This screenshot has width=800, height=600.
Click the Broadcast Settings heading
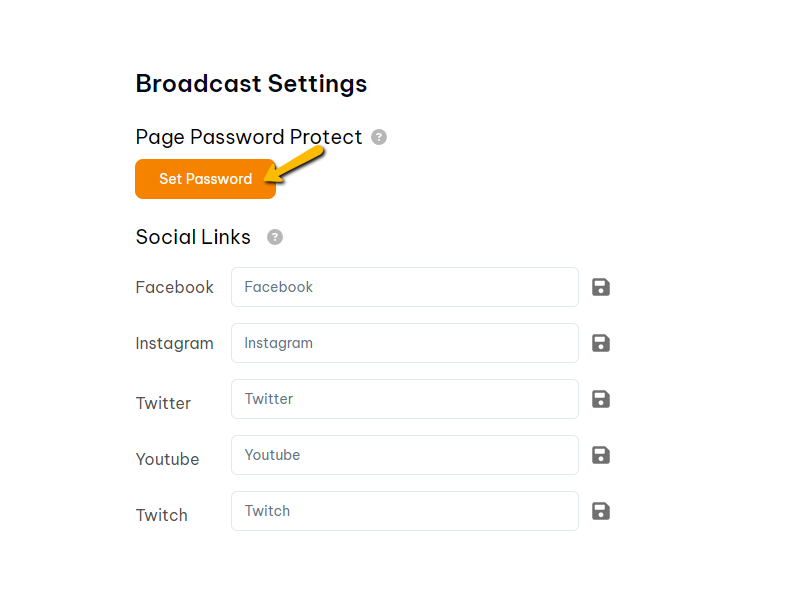(x=251, y=84)
